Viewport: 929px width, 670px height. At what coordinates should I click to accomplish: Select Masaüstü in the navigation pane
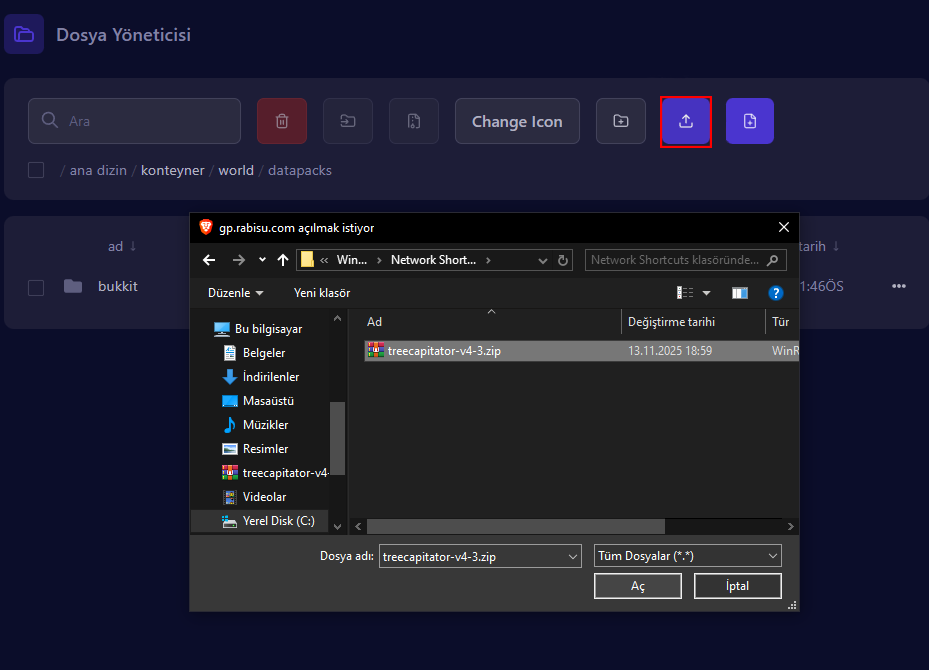click(x=267, y=401)
